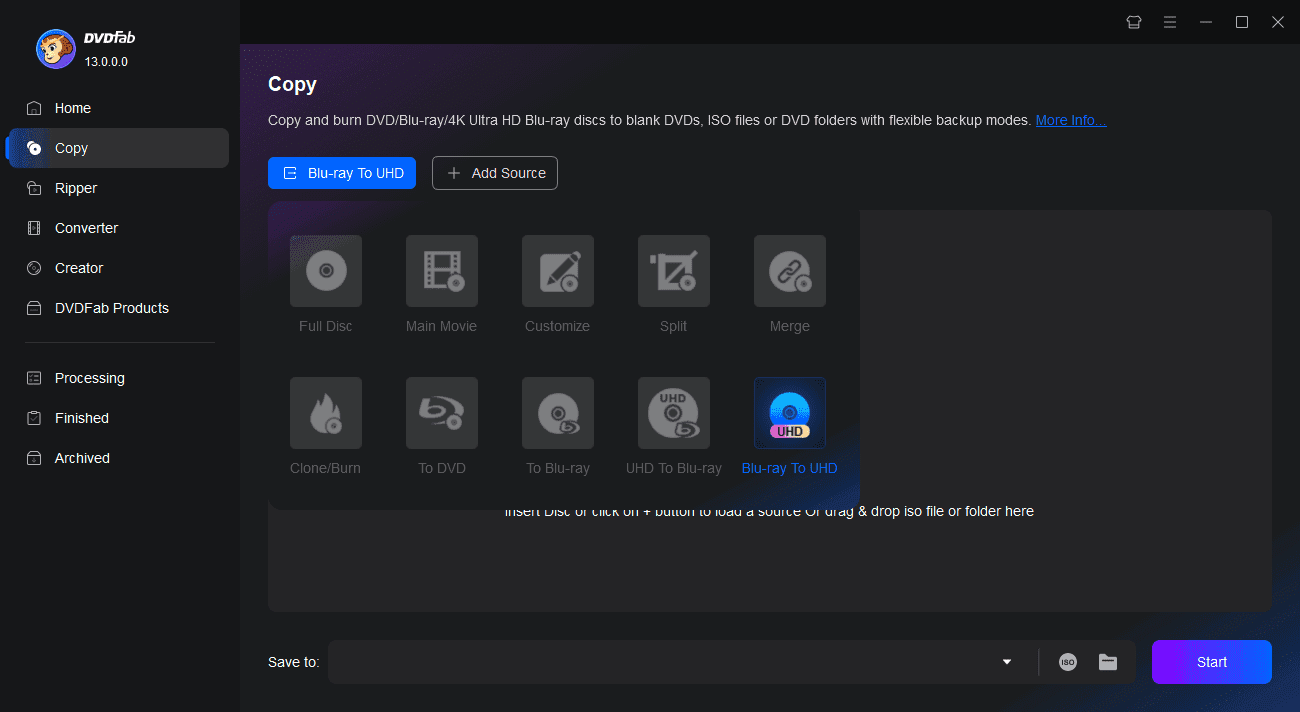Follow the More Info... link
This screenshot has height=712, width=1300.
[1071, 120]
